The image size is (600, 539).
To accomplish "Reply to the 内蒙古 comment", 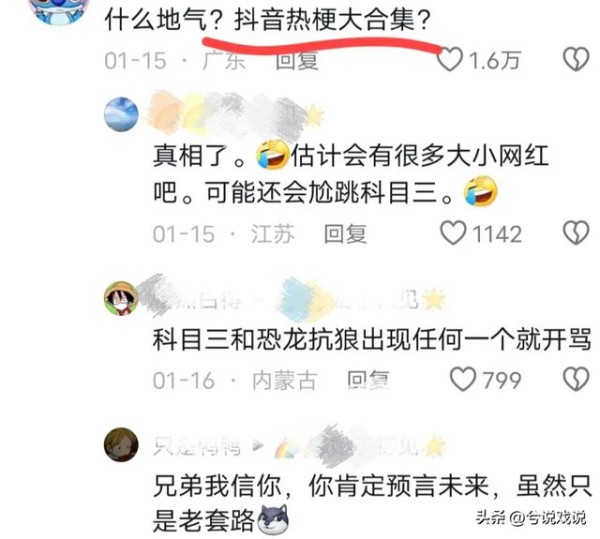I will (x=368, y=380).
